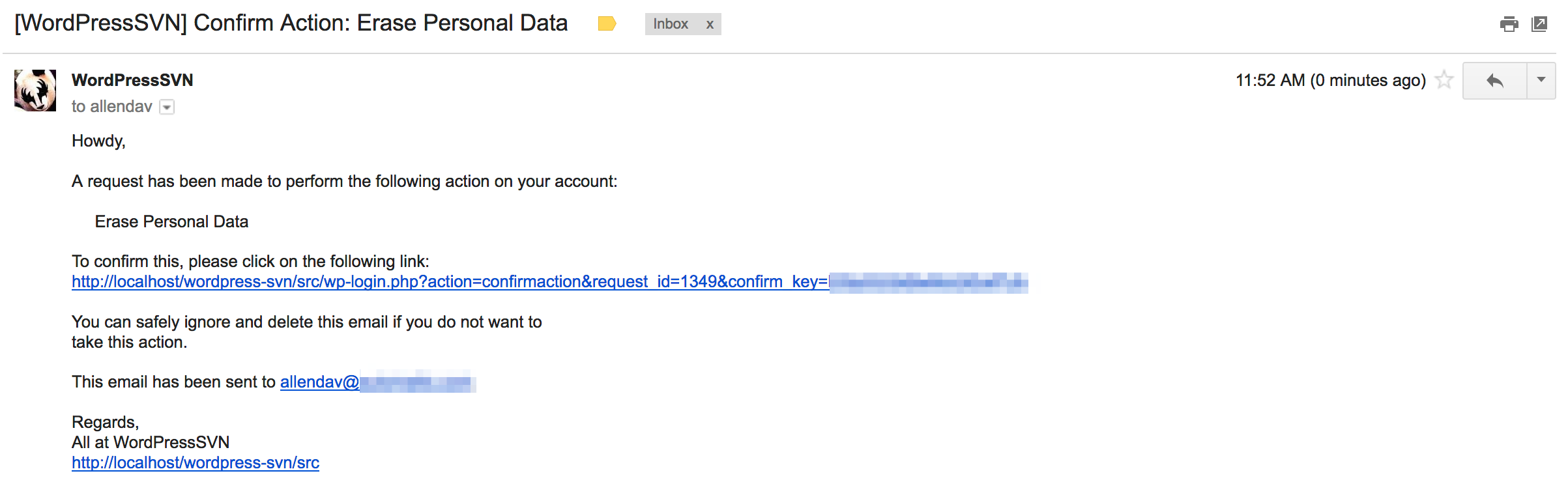Click the "to allendav" recipient text
The width and height of the screenshot is (1568, 495).
click(111, 107)
